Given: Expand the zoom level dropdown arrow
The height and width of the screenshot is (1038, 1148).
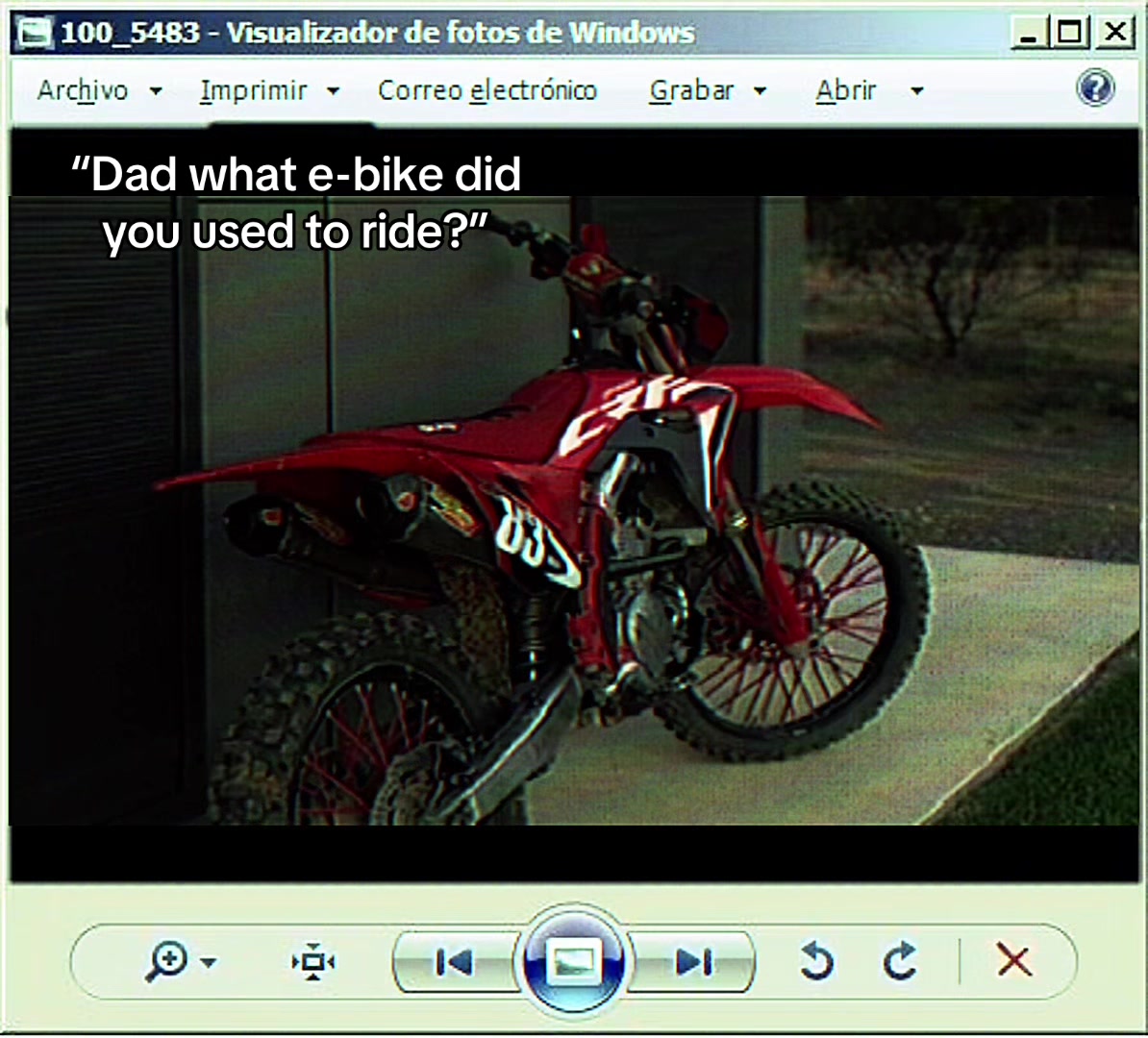Looking at the screenshot, I should [209, 963].
